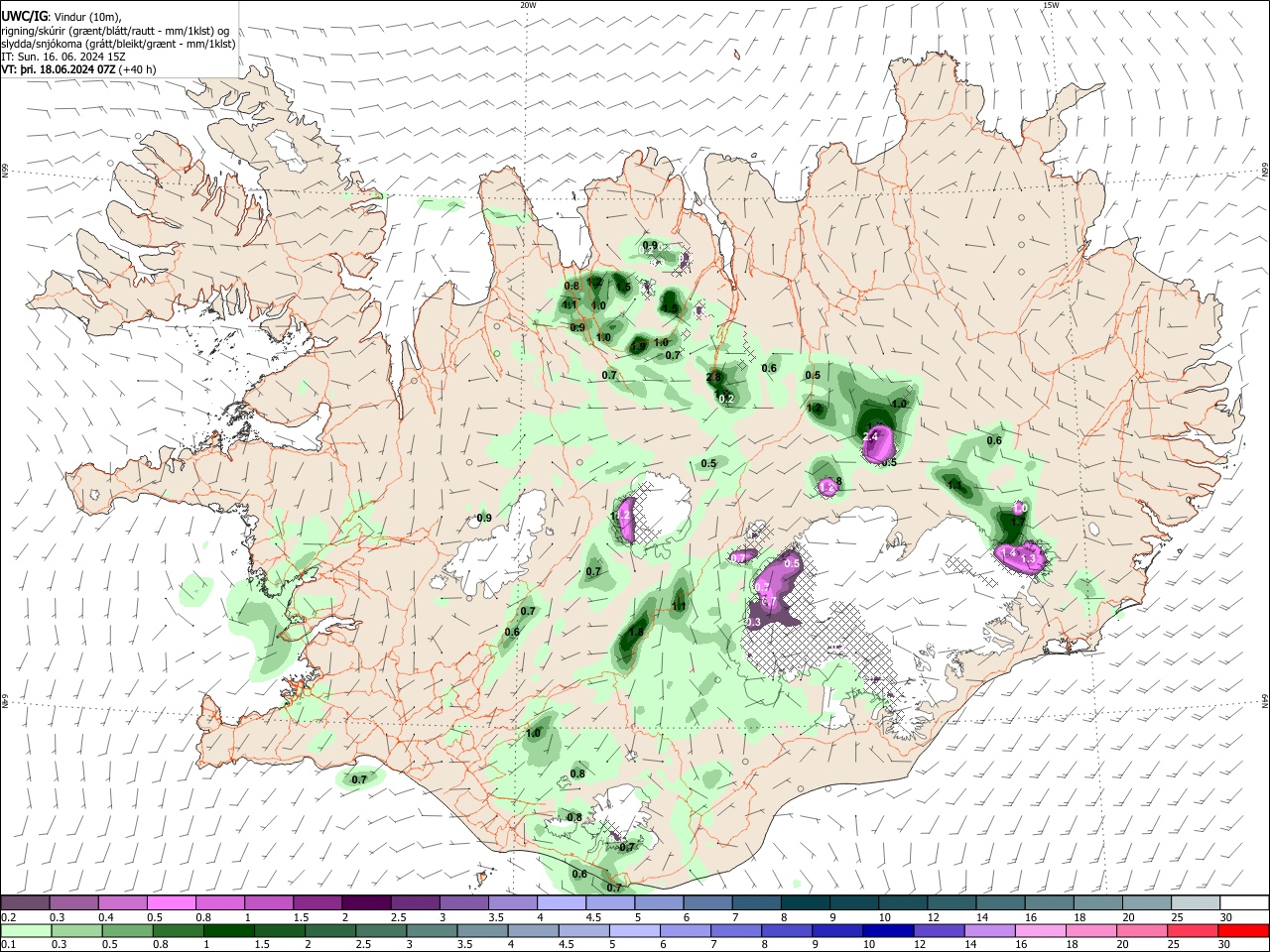
Task: Click the initial time 'IT: Sun. 16. 06. 2024 15Z'
Action: click(63, 57)
